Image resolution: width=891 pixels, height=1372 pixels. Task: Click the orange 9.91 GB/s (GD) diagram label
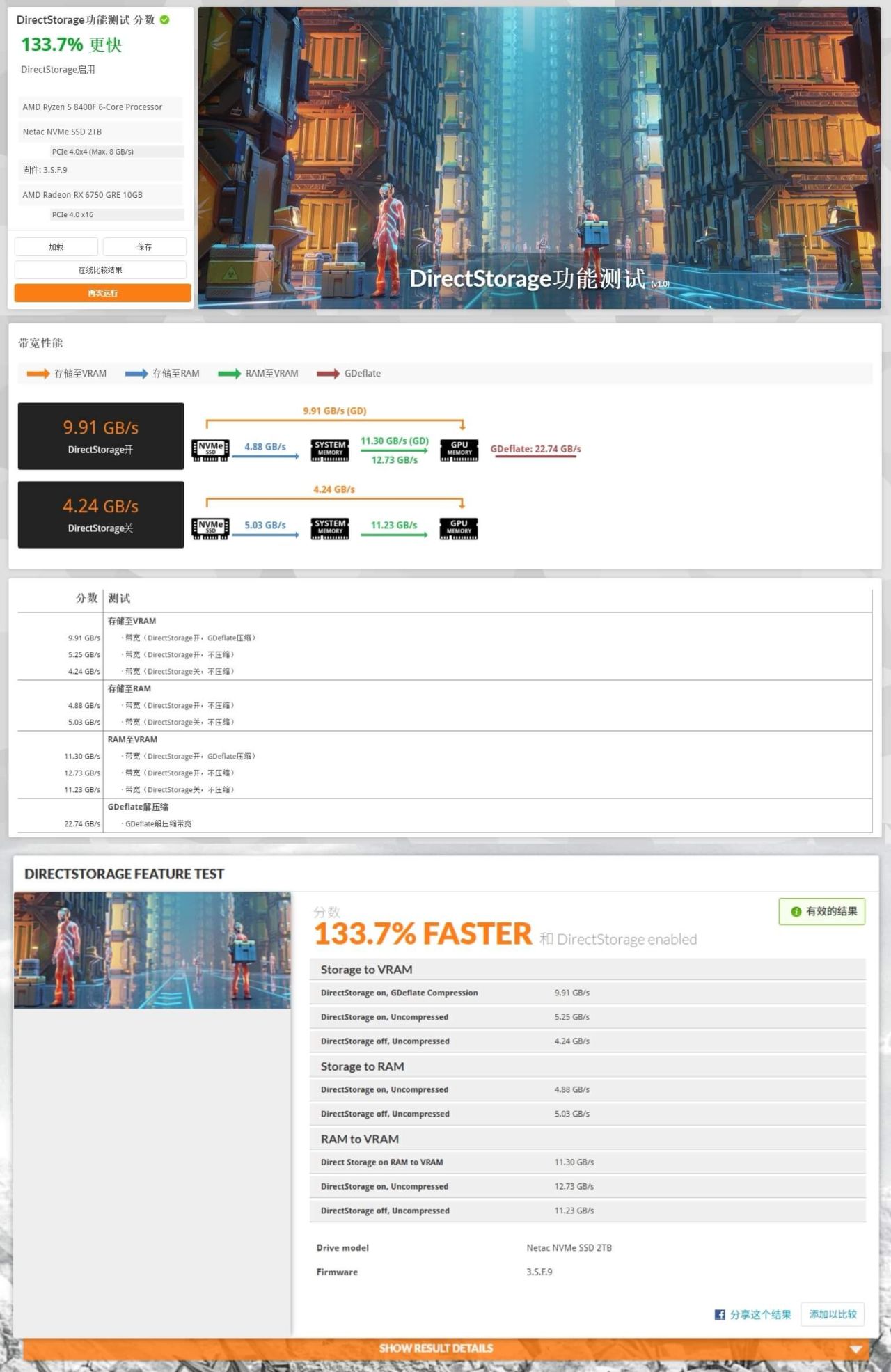335,411
